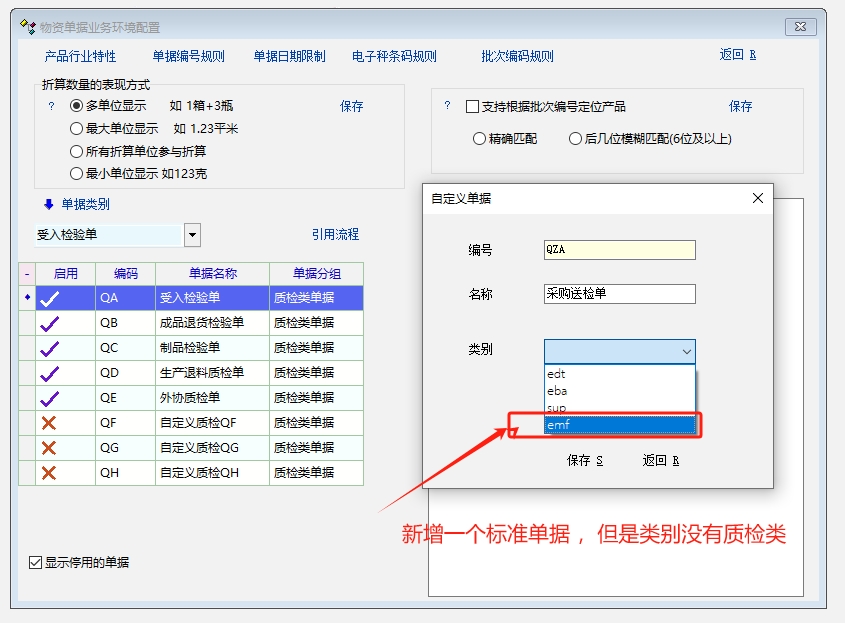This screenshot has width=845, height=623.
Task: Enable the 支持根据批次编号定位产品 checkbox
Action: 473,107
